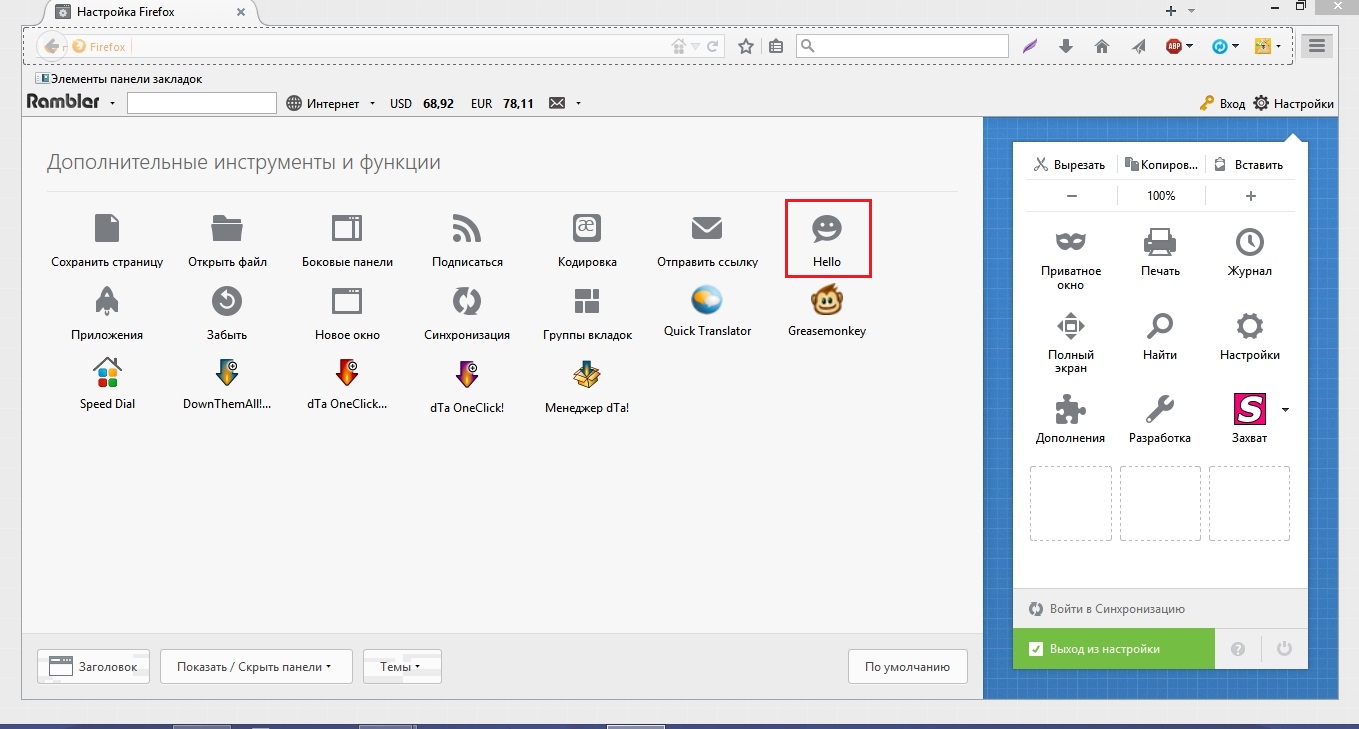
Task: Select the Открыть файл folder icon
Action: [x=227, y=228]
